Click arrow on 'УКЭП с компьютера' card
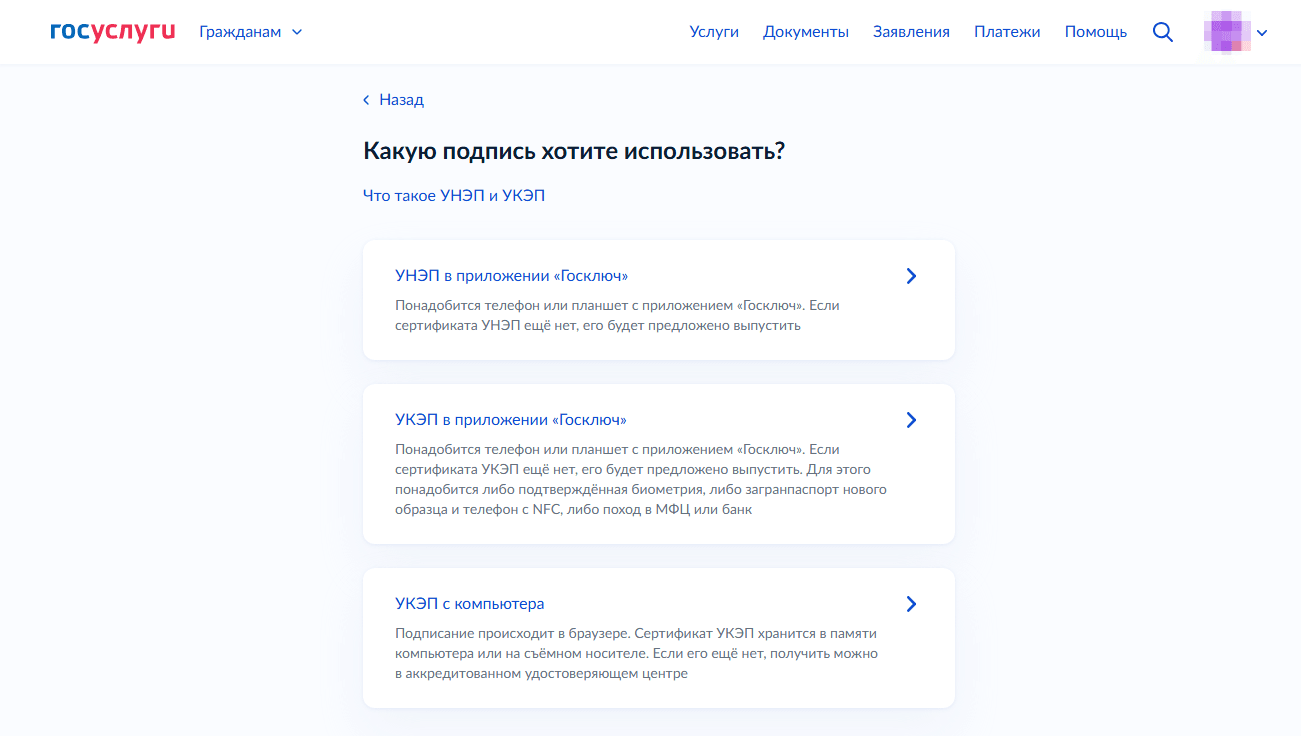This screenshot has height=736, width=1301. pyautogui.click(x=911, y=604)
